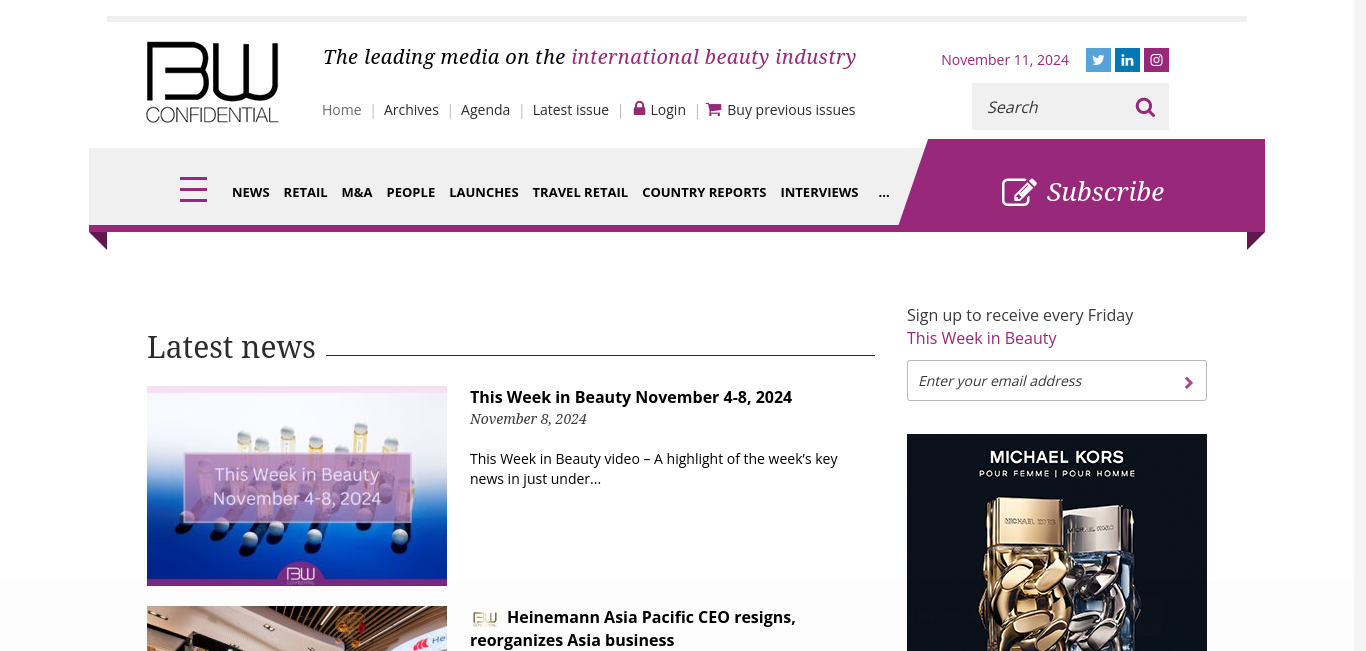Open the Agenda link
Screen dimensions: 1366x651
point(485,110)
